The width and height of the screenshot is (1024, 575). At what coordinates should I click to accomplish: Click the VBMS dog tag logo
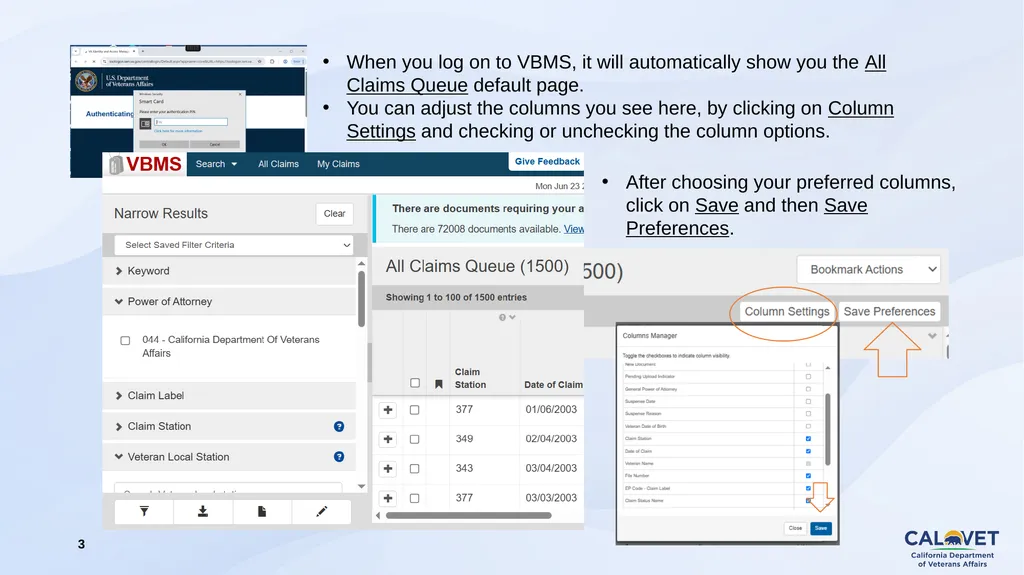pos(116,165)
